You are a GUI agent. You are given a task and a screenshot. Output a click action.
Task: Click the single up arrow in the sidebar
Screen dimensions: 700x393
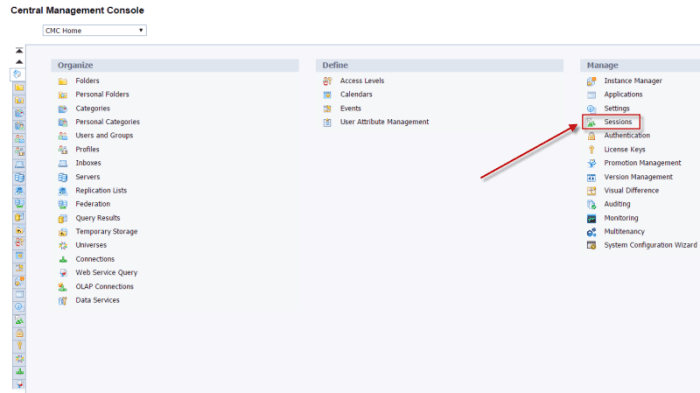19,62
